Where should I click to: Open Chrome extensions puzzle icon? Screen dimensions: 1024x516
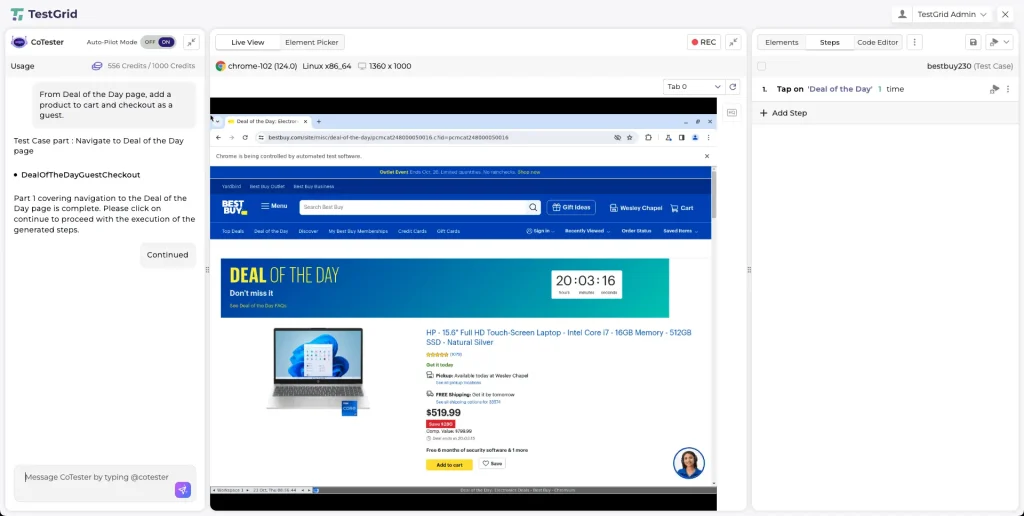[x=648, y=138]
